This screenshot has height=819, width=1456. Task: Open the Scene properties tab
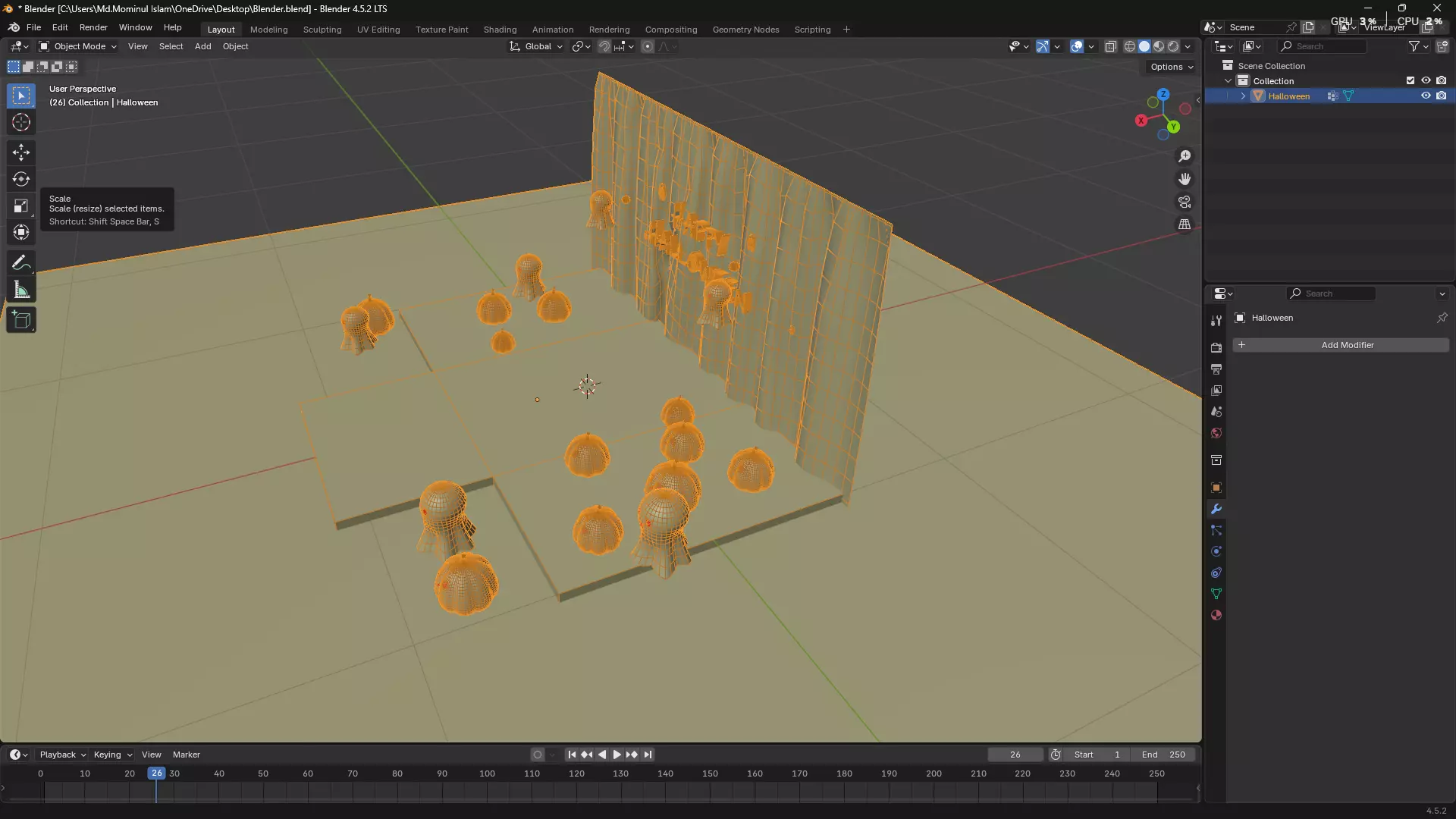(x=1216, y=412)
